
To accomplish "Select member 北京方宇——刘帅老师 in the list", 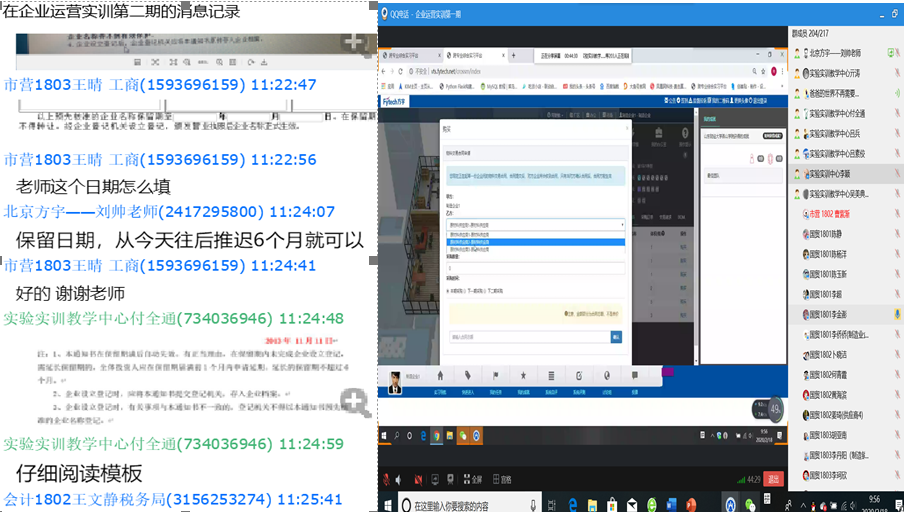I will (x=841, y=52).
